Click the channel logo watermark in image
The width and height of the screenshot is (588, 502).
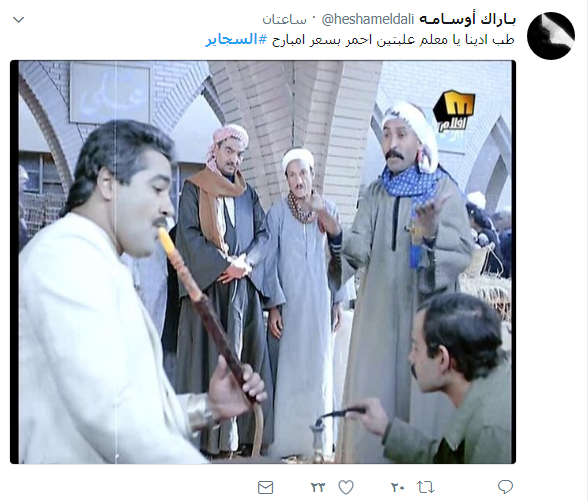point(454,111)
